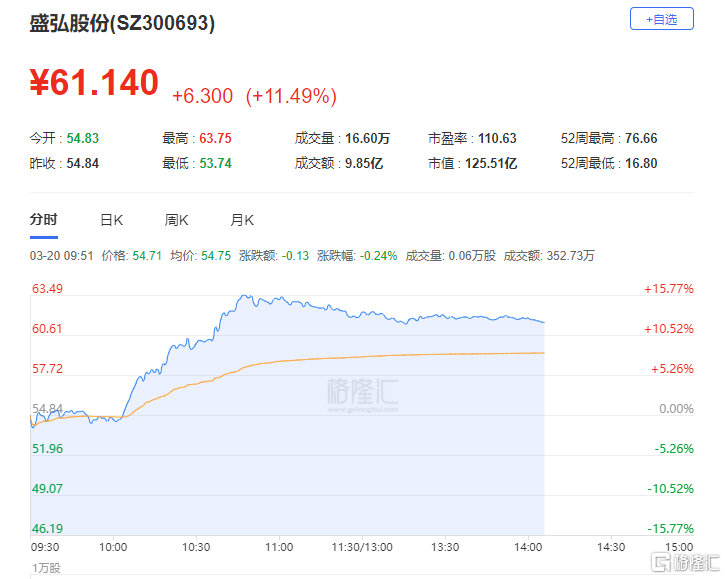The image size is (726, 579).
Task: Open the 日K daily chart tab
Action: pos(111,220)
